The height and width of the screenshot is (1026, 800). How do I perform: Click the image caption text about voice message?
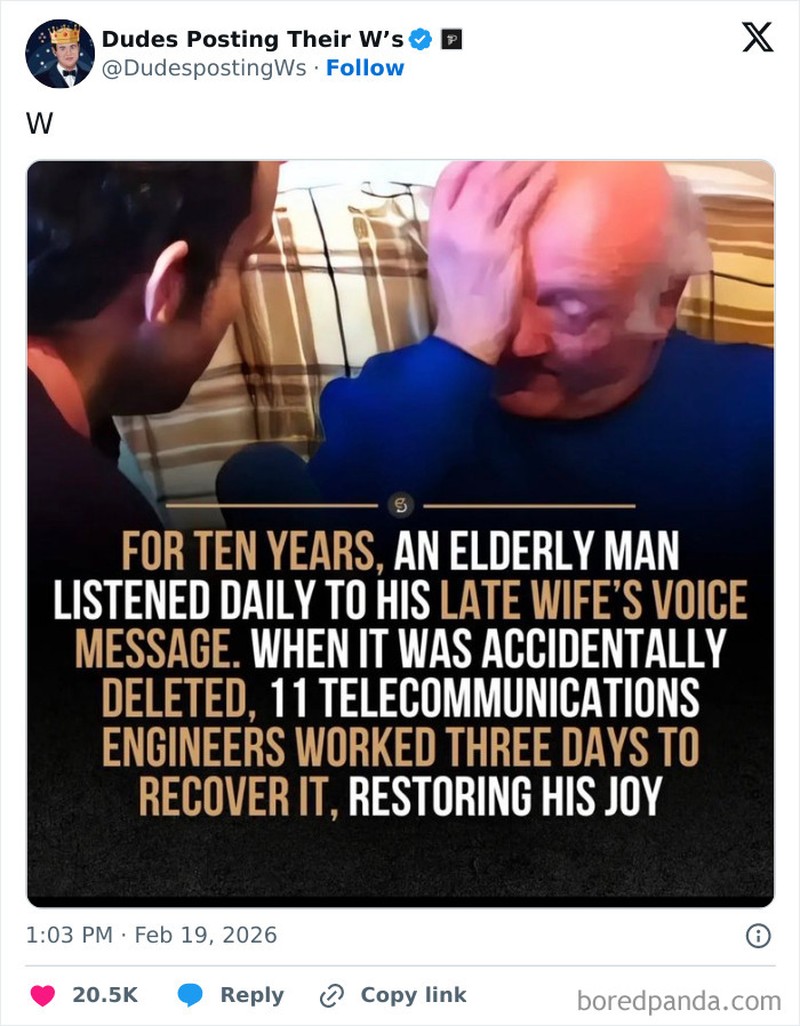(x=400, y=673)
